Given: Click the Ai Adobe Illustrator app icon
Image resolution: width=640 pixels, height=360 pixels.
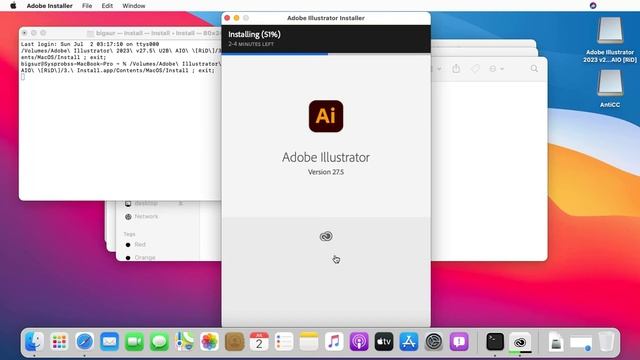Looking at the screenshot, I should tap(326, 116).
